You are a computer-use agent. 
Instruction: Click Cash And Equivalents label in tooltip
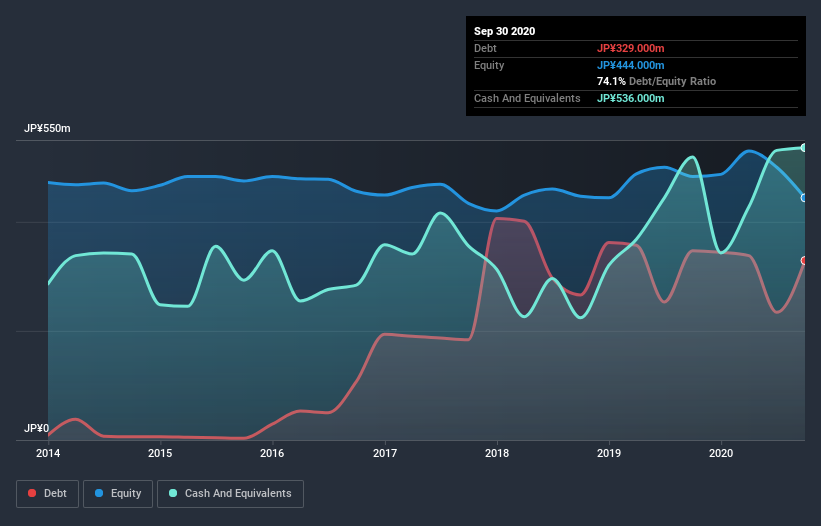coord(527,98)
